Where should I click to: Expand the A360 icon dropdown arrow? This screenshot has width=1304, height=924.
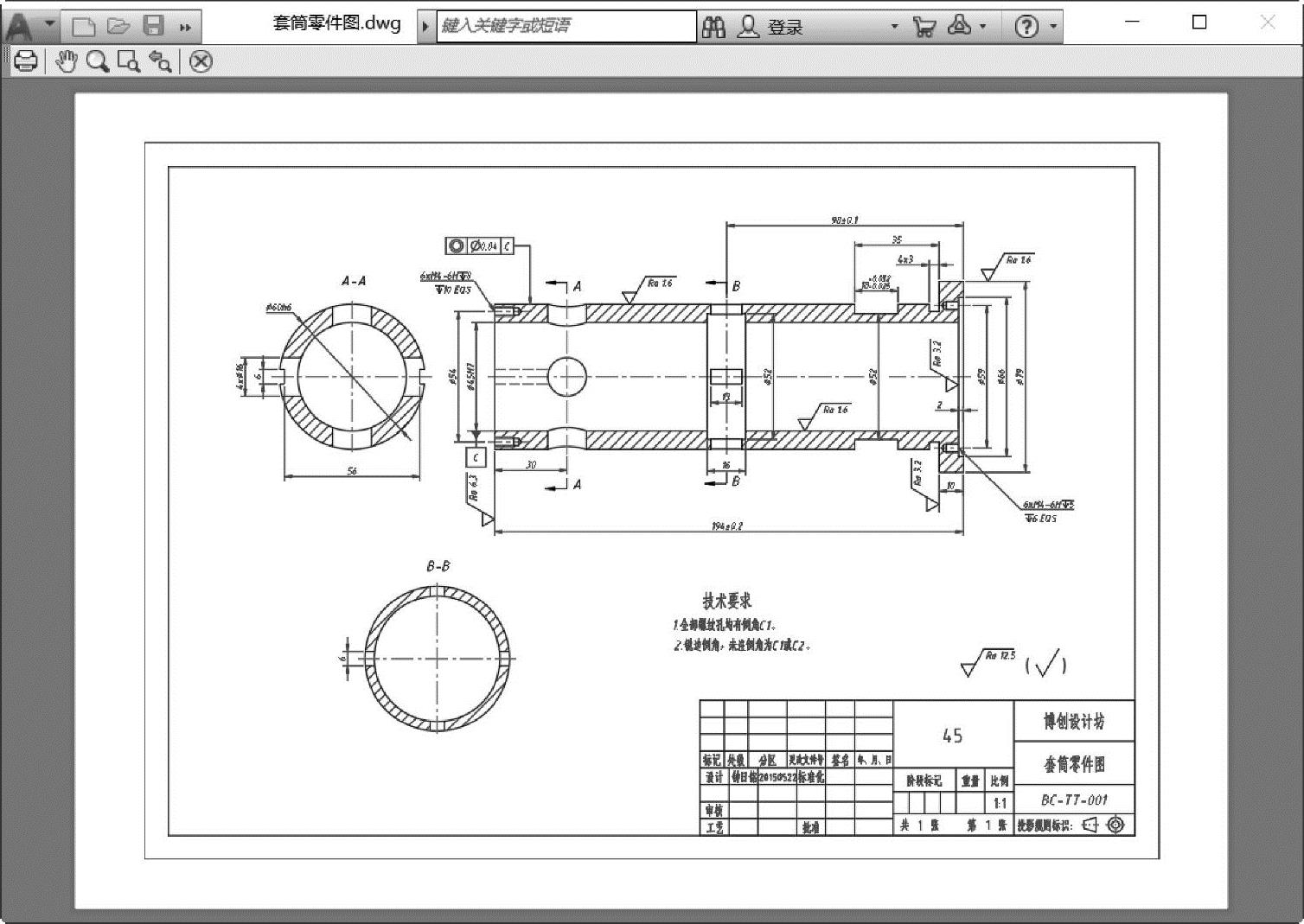pos(983,27)
